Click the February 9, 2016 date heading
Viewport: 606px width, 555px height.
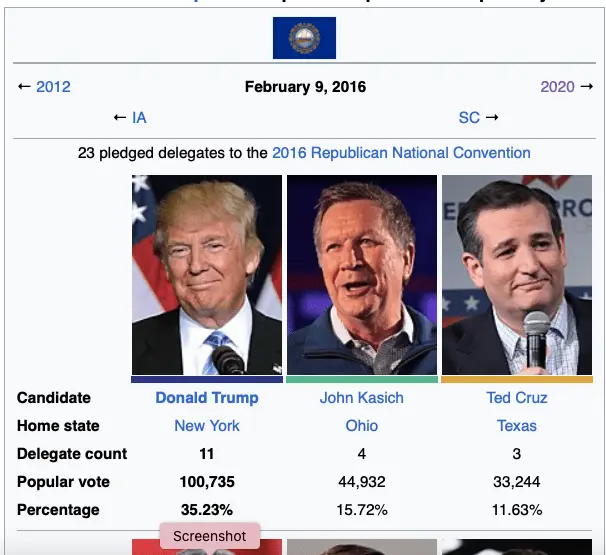pyautogui.click(x=305, y=87)
